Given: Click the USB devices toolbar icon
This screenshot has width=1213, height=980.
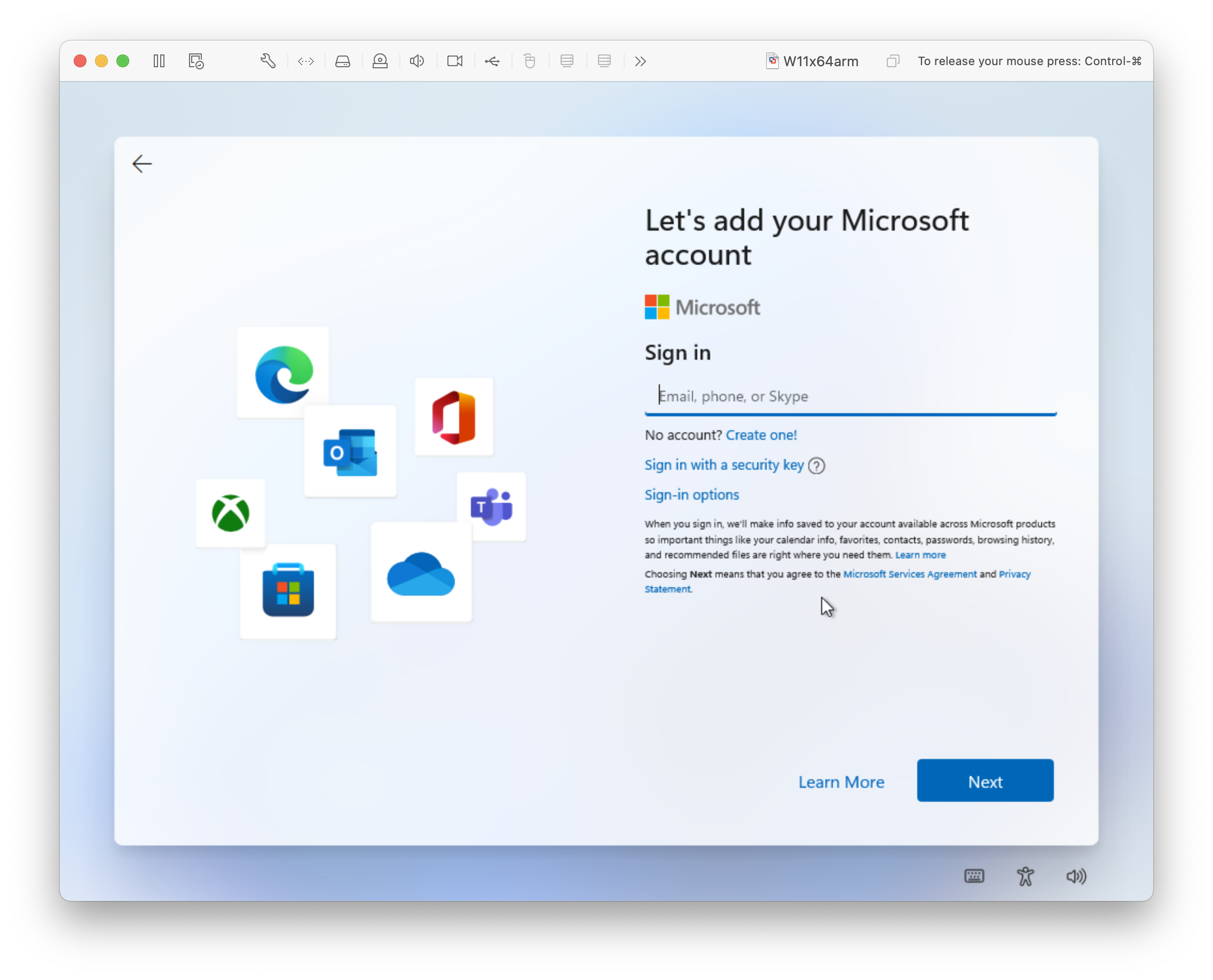Looking at the screenshot, I should 492,61.
